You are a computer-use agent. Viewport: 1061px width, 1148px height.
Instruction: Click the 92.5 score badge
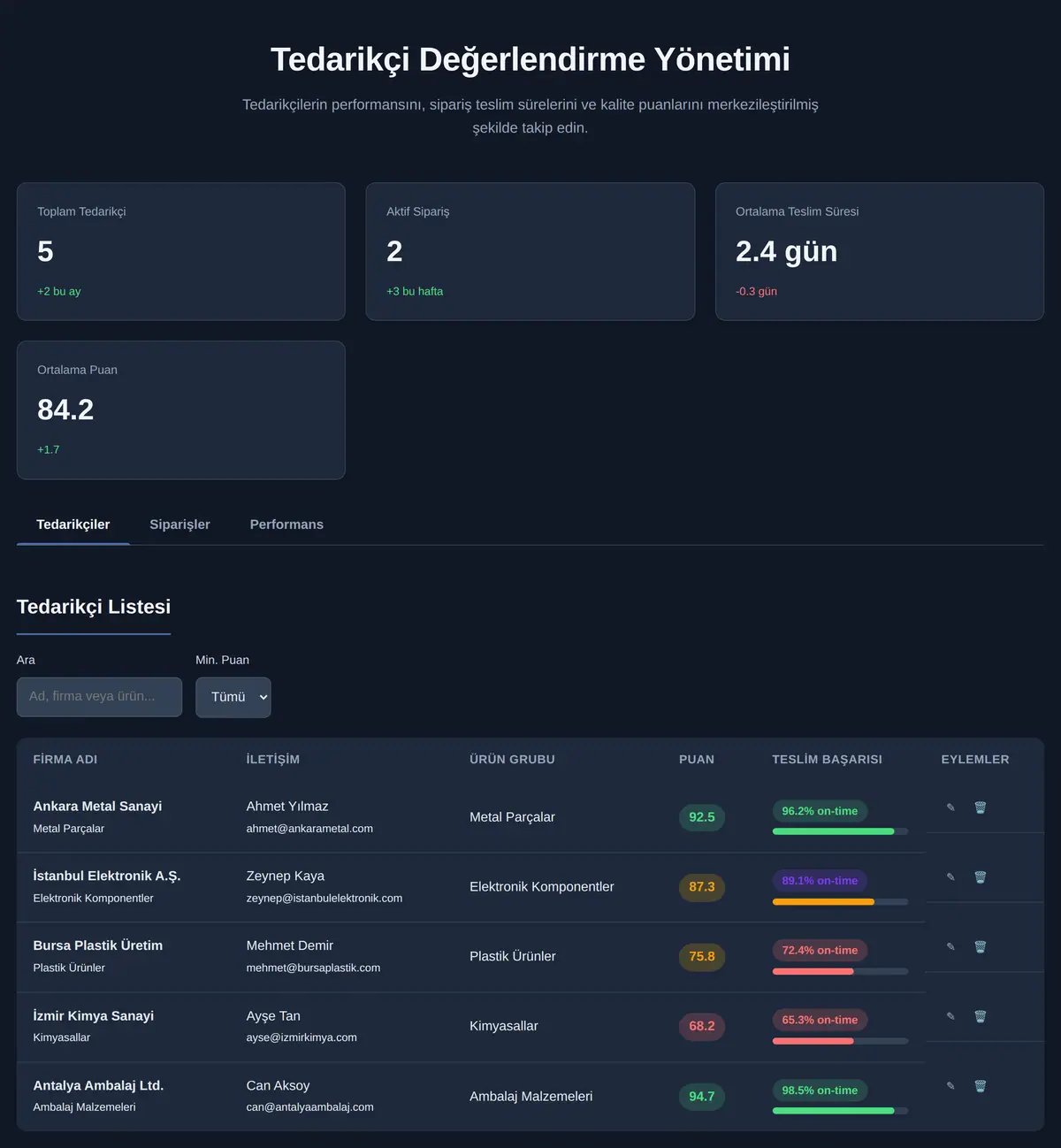[x=702, y=817]
